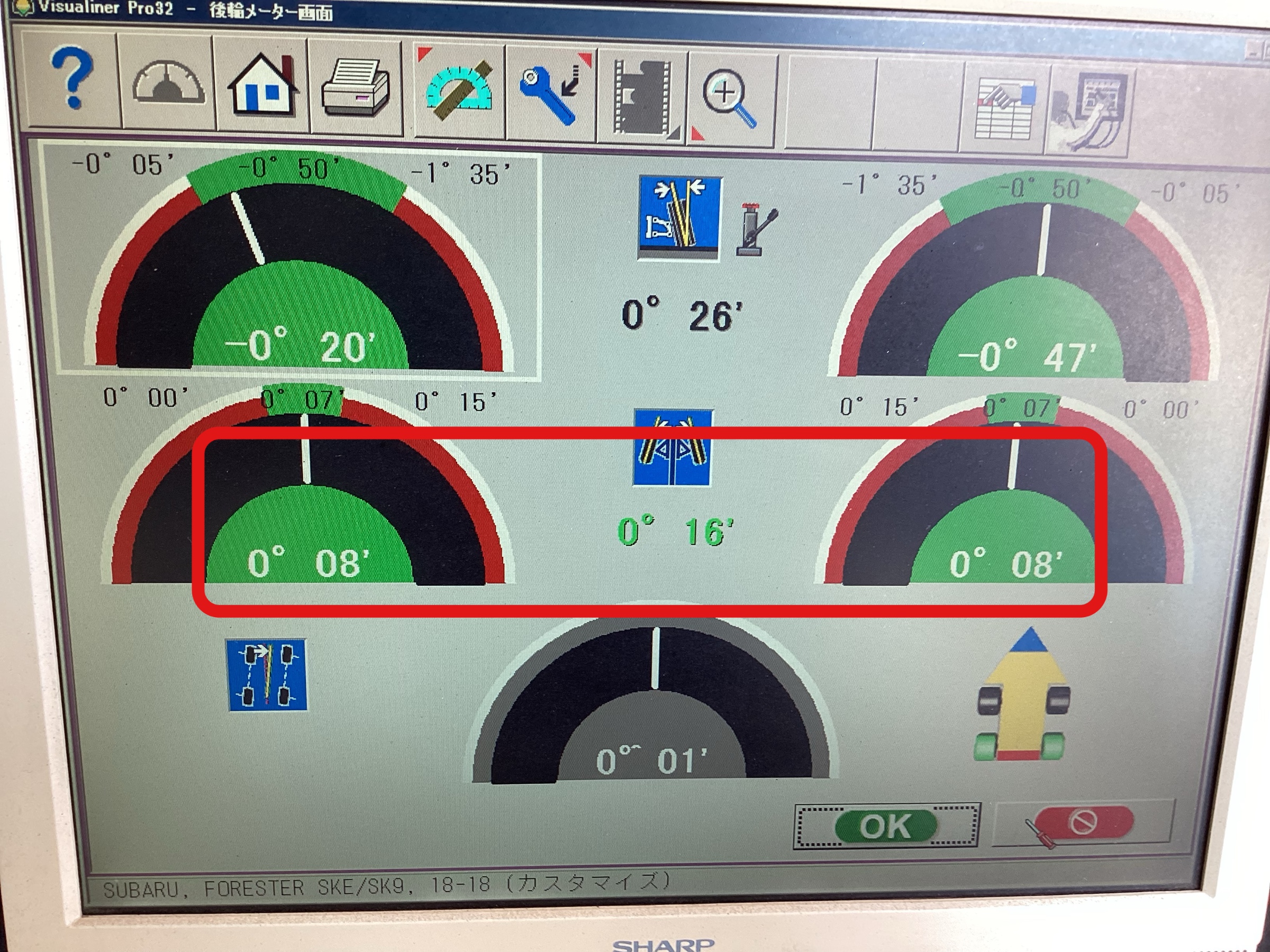This screenshot has height=952, width=1270.
Task: Click the film strip animation icon
Action: coord(644,97)
